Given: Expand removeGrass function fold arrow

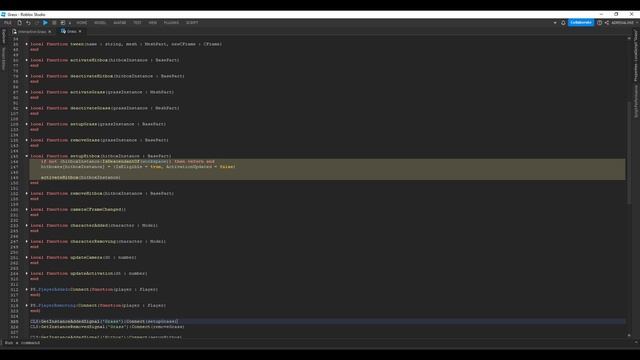Looking at the screenshot, I should [27, 140].
